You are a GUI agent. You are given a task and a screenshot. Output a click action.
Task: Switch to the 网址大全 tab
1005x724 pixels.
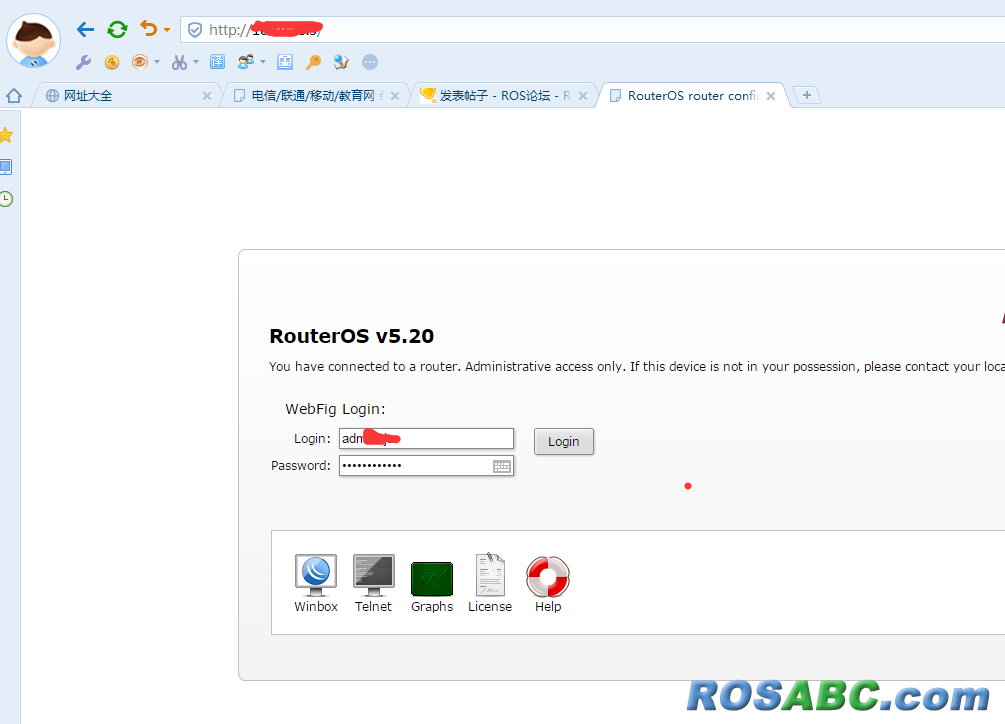pos(125,95)
